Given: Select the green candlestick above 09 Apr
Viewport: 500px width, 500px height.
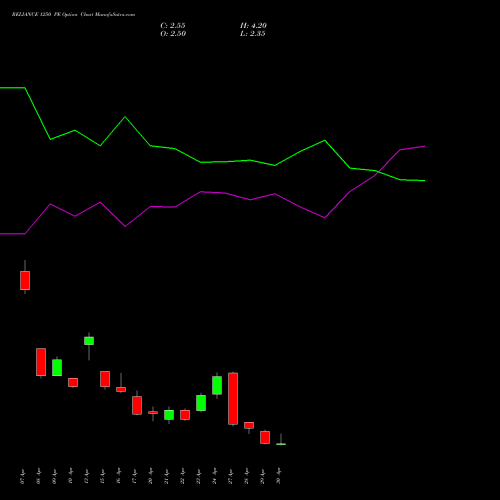Looking at the screenshot, I should click(x=57, y=367).
